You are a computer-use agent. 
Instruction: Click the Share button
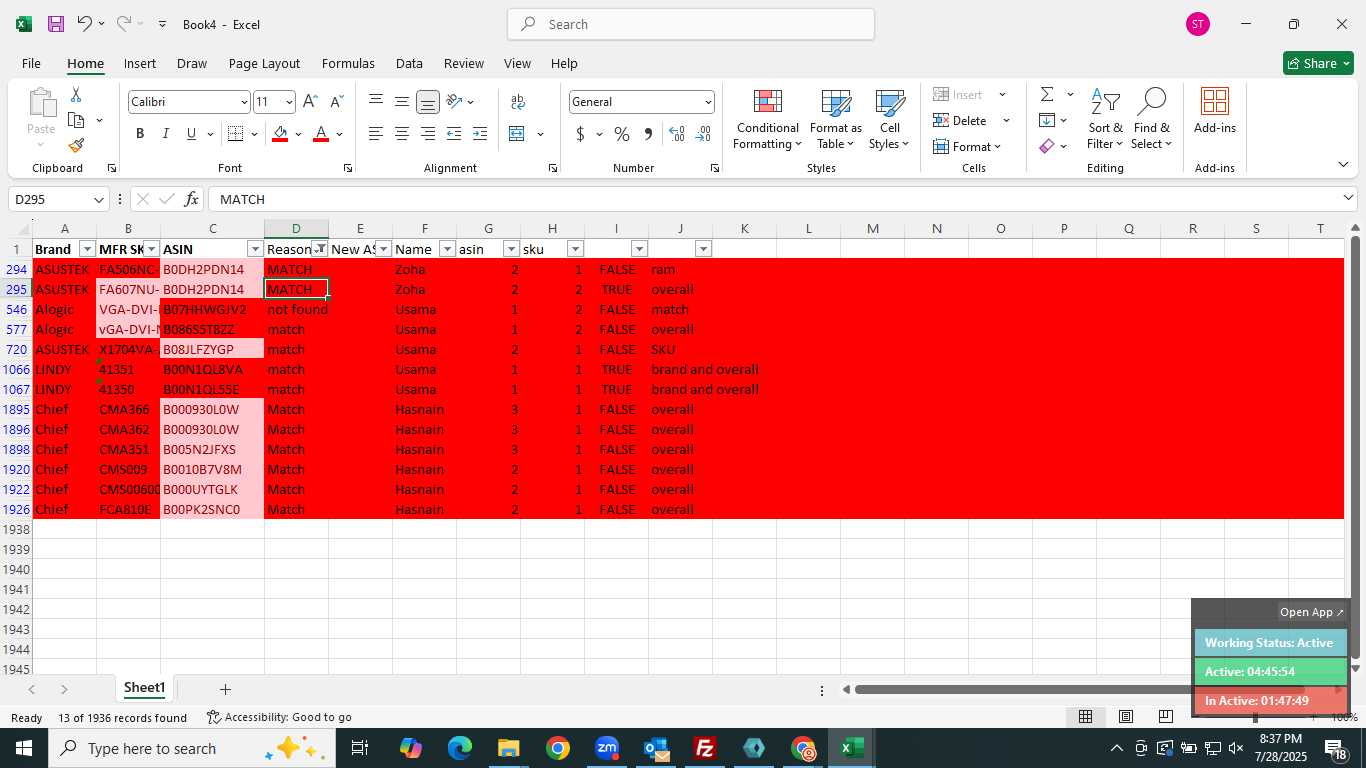tap(1318, 63)
